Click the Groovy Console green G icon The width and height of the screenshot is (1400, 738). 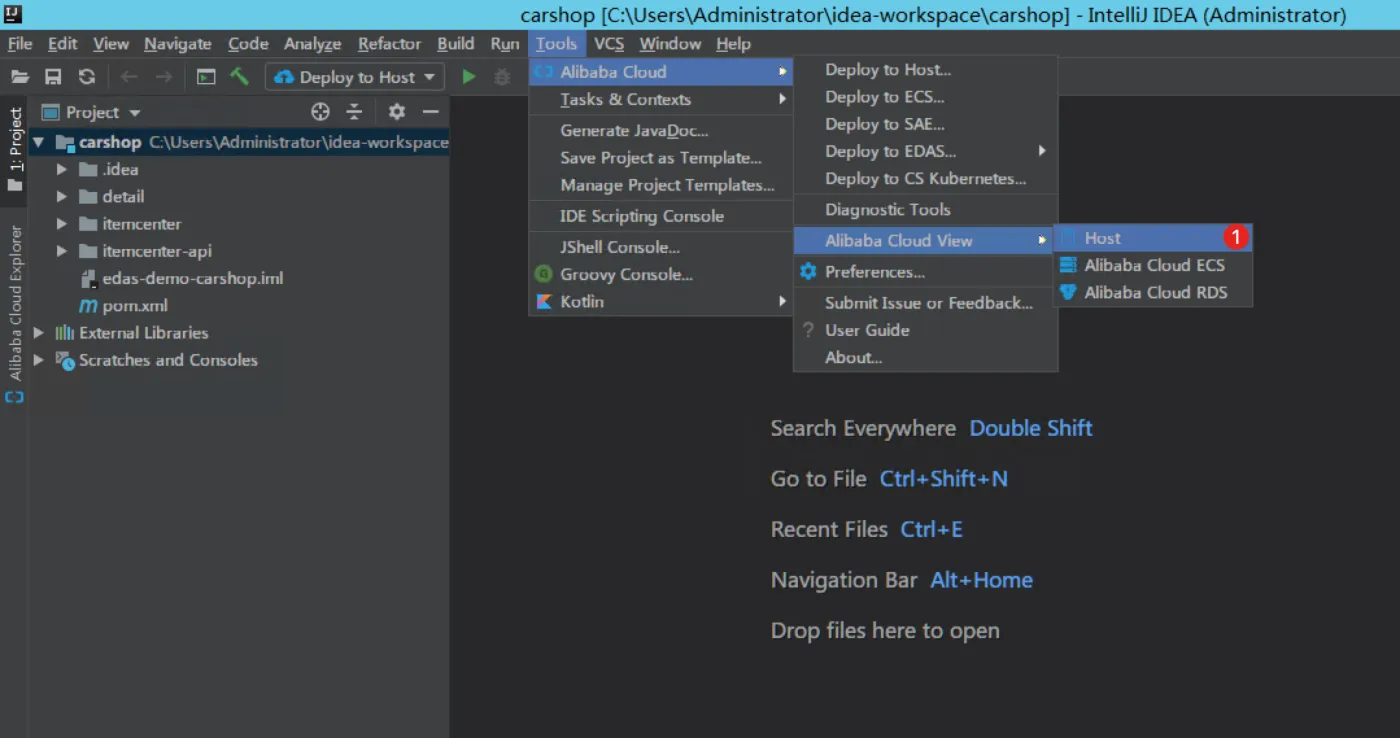coord(543,274)
